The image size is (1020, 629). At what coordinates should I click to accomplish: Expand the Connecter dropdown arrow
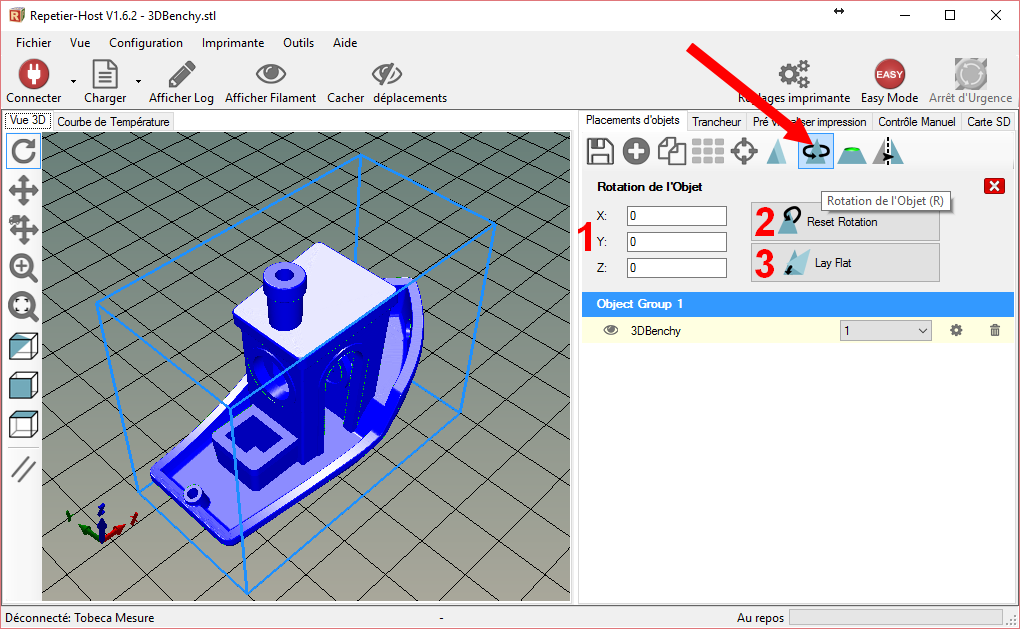coord(73,81)
